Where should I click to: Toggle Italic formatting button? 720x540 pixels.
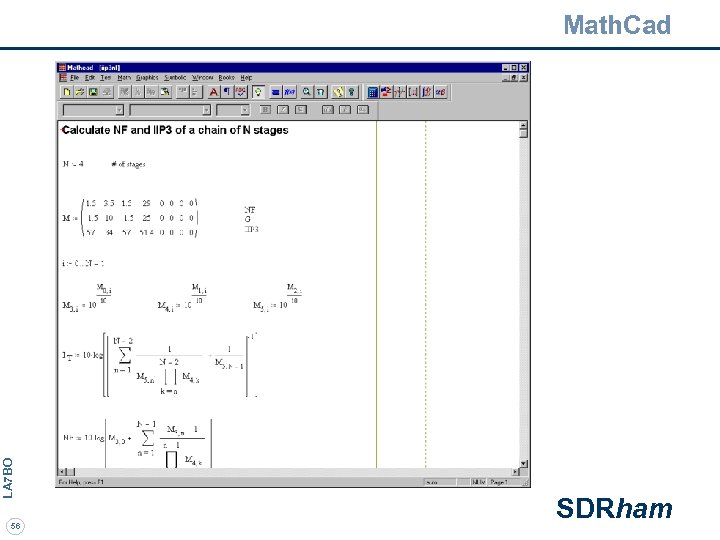(283, 109)
